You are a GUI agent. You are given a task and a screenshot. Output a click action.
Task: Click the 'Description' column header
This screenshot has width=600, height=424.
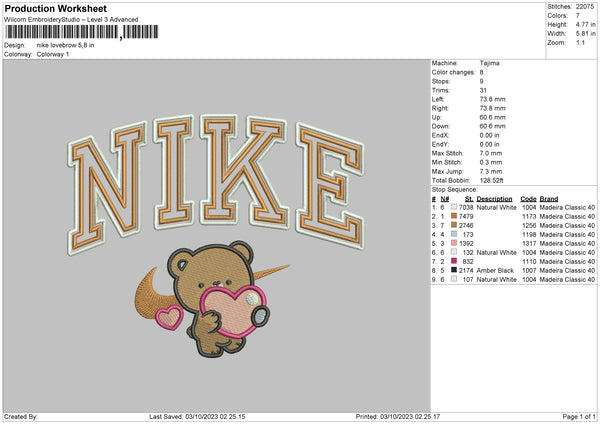(494, 199)
